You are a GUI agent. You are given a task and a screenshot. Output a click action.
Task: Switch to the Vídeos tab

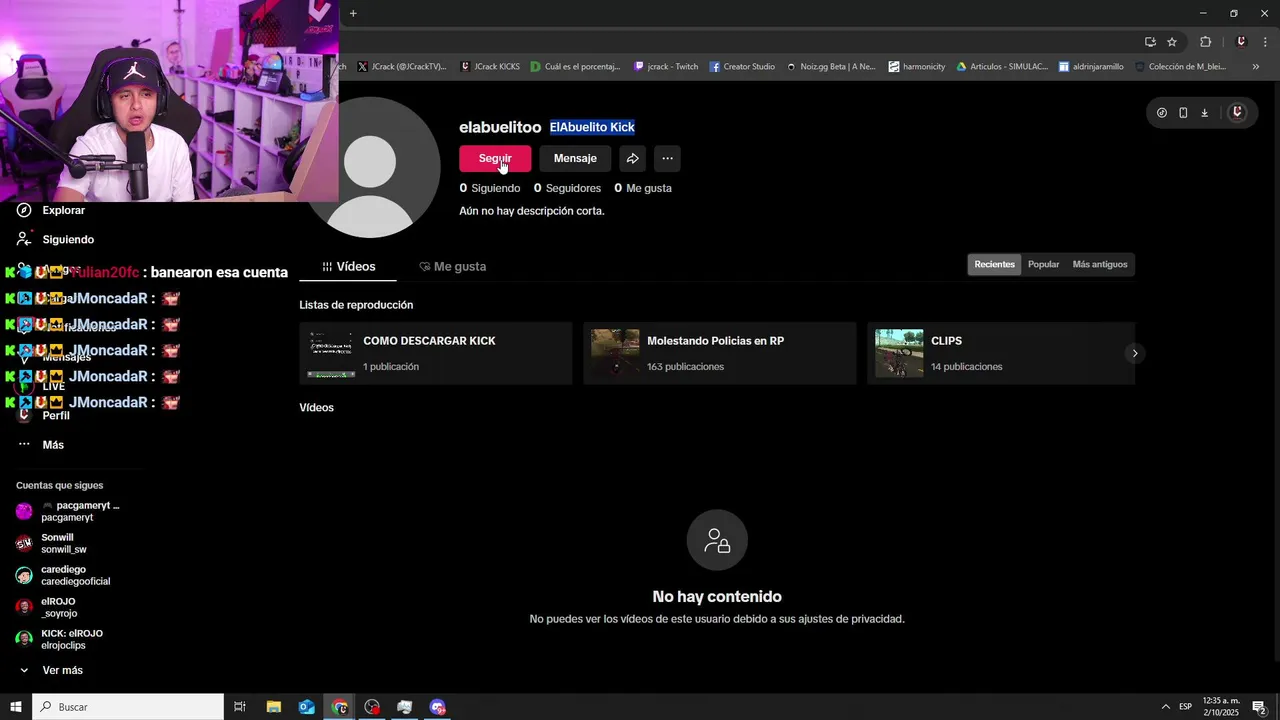click(348, 267)
